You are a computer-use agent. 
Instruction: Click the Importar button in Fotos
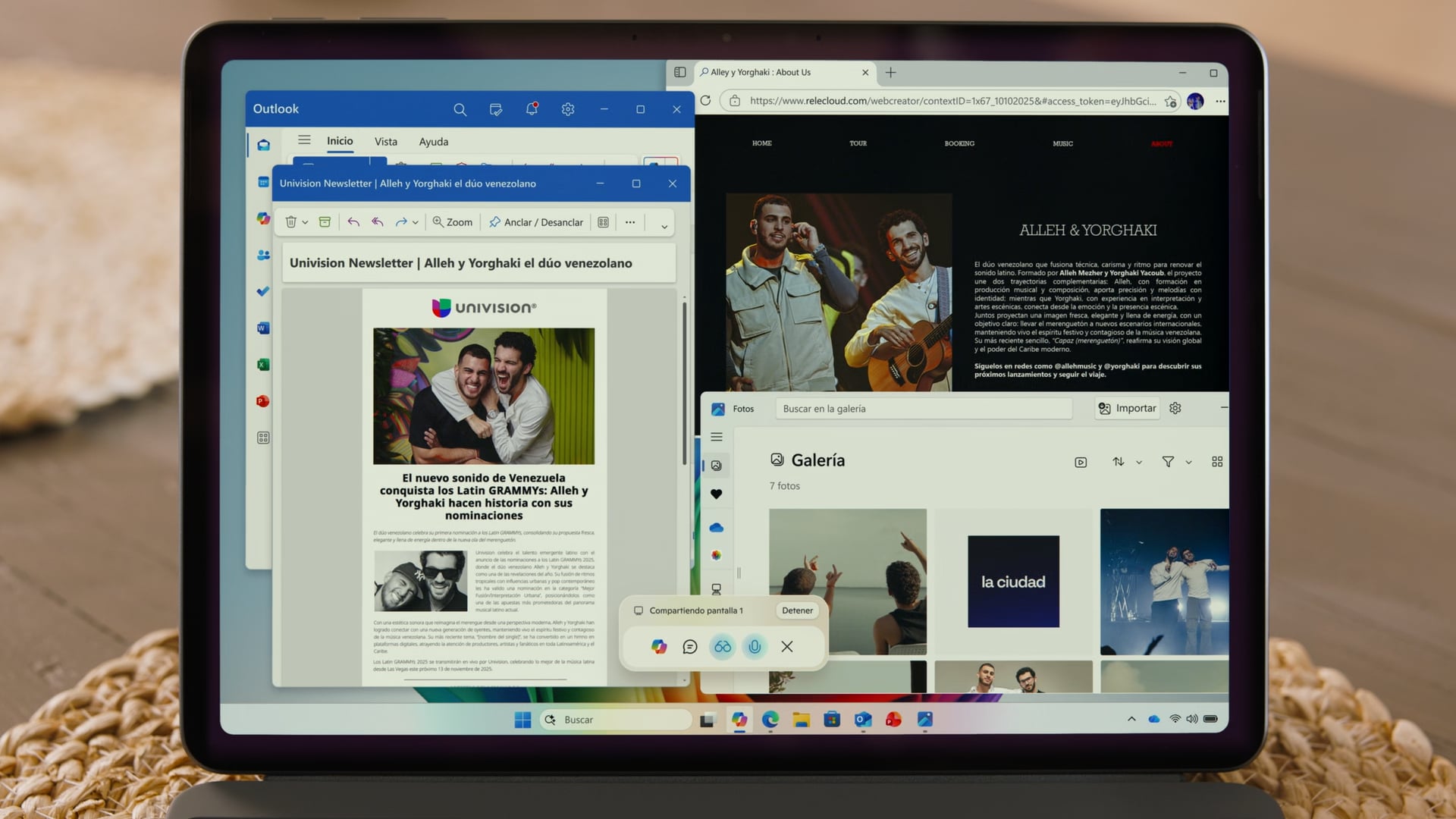[1127, 408]
